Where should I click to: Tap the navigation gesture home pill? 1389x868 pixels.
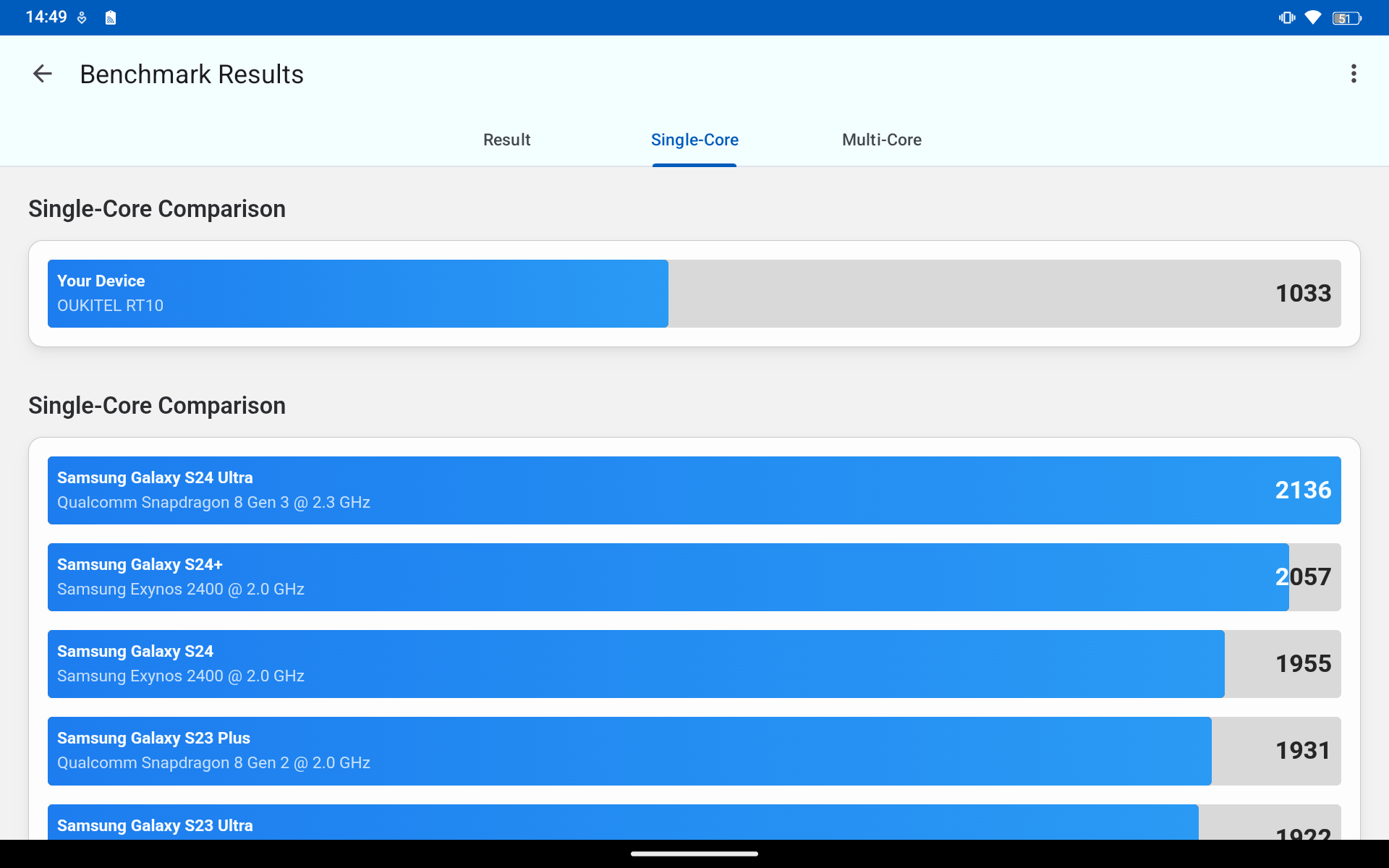pos(694,854)
